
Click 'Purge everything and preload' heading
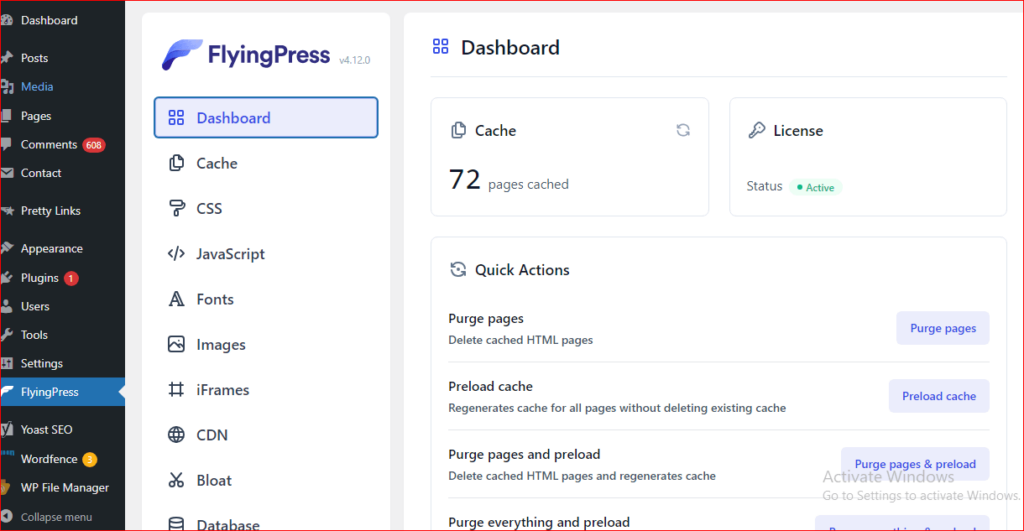pyautogui.click(x=539, y=522)
